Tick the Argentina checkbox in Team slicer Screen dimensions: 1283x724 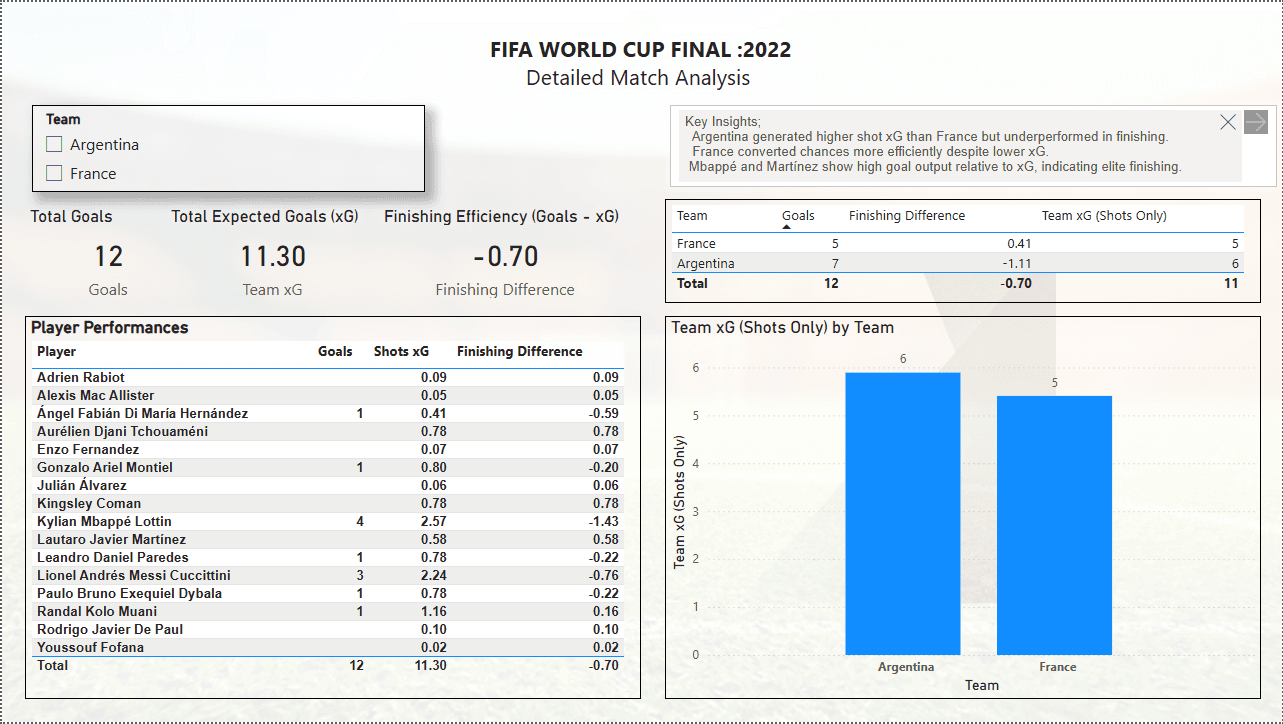(54, 145)
